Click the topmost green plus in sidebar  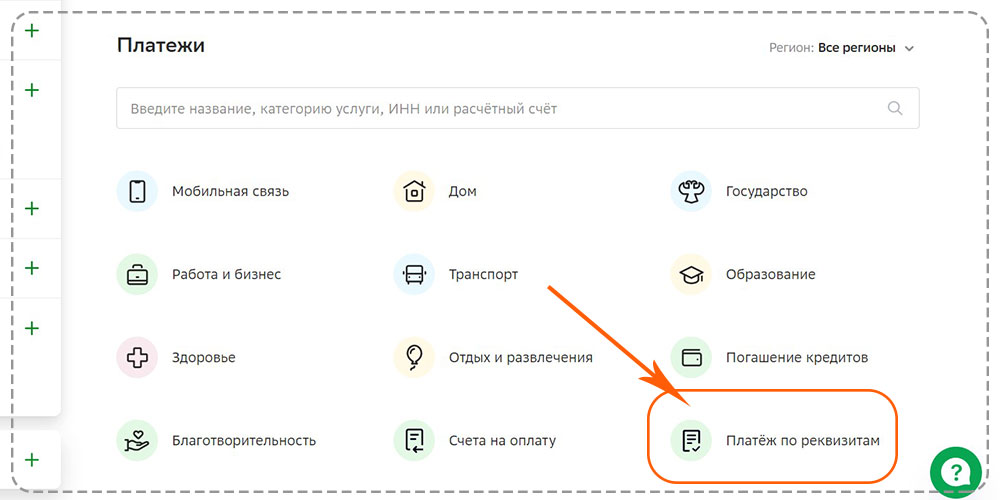pos(31,31)
